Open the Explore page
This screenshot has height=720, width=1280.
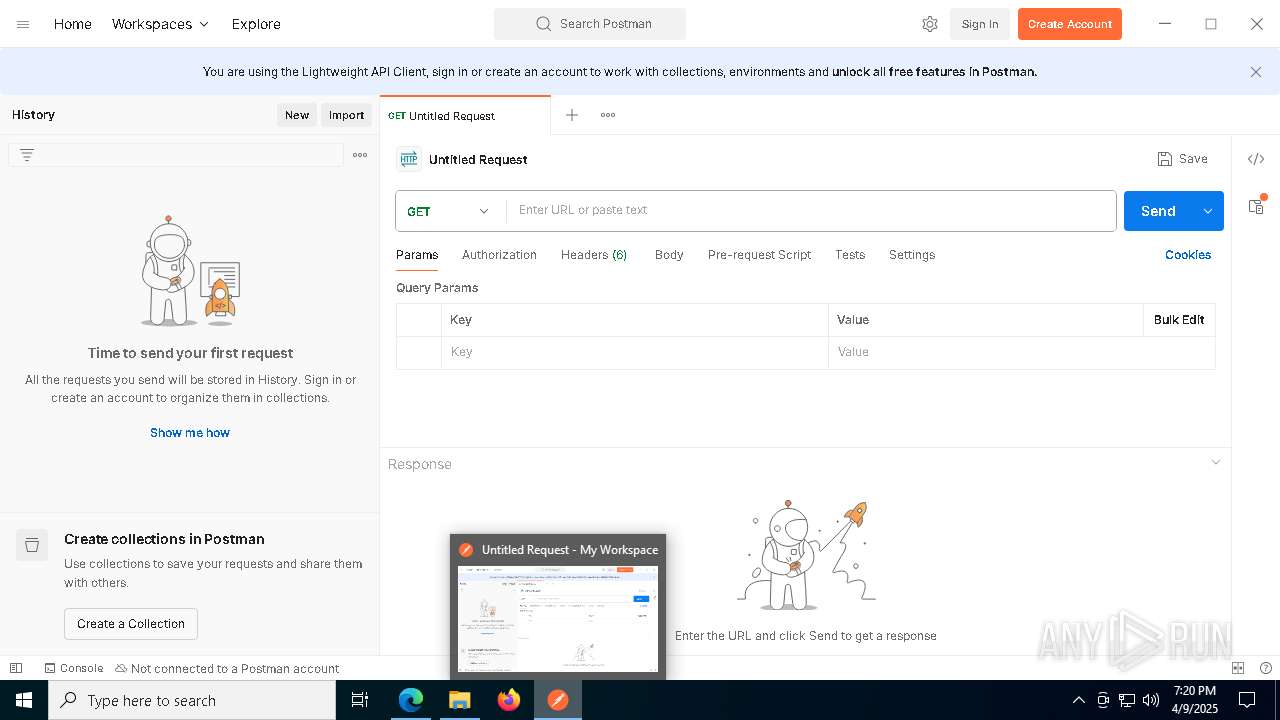[x=256, y=24]
